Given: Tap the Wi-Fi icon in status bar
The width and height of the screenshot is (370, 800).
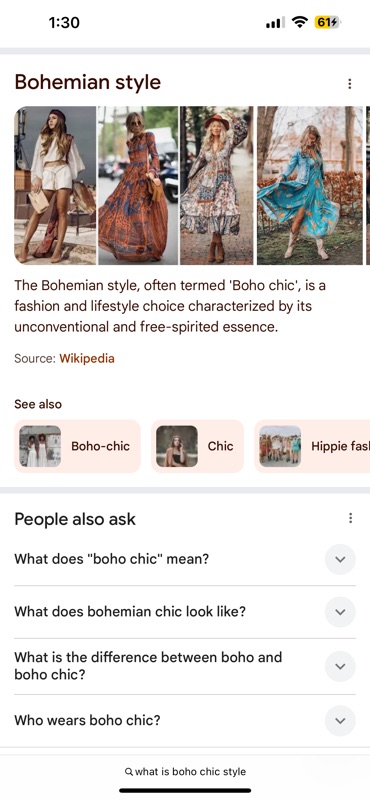Looking at the screenshot, I should click(300, 22).
